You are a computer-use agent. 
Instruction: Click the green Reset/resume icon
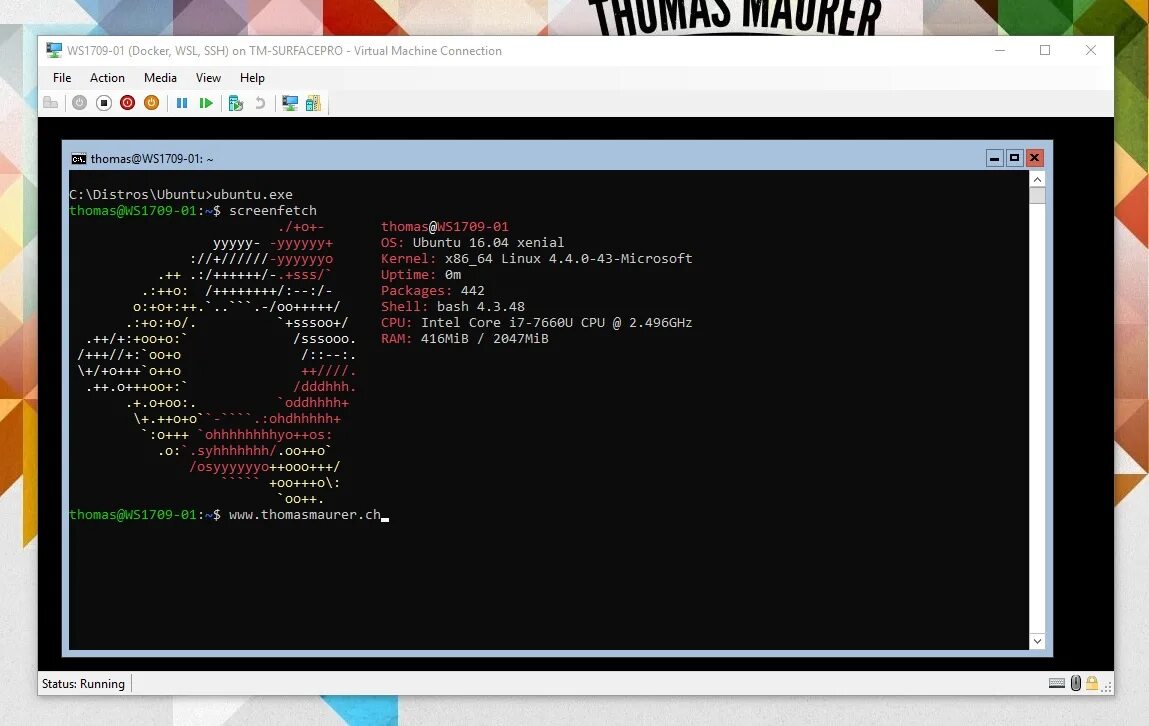click(x=206, y=103)
